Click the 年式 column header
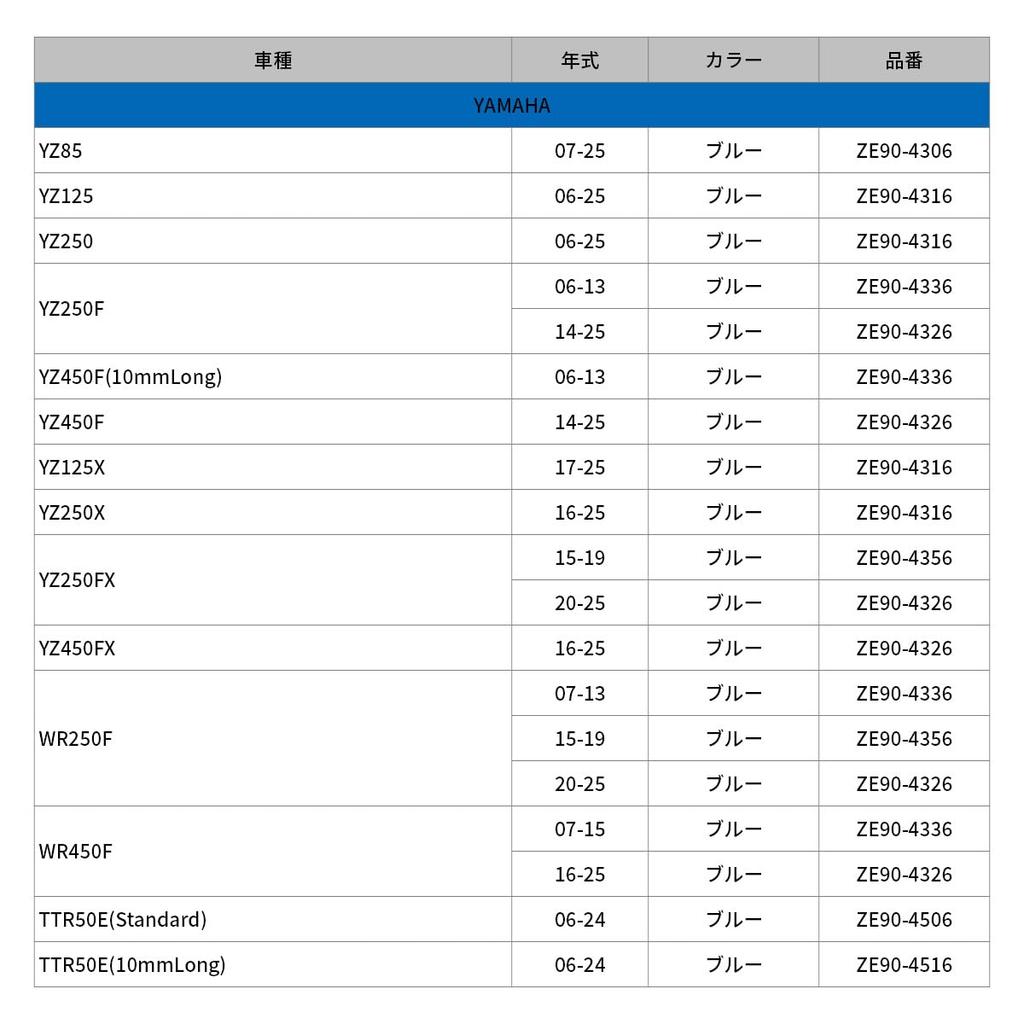1024x1024 pixels. [580, 60]
